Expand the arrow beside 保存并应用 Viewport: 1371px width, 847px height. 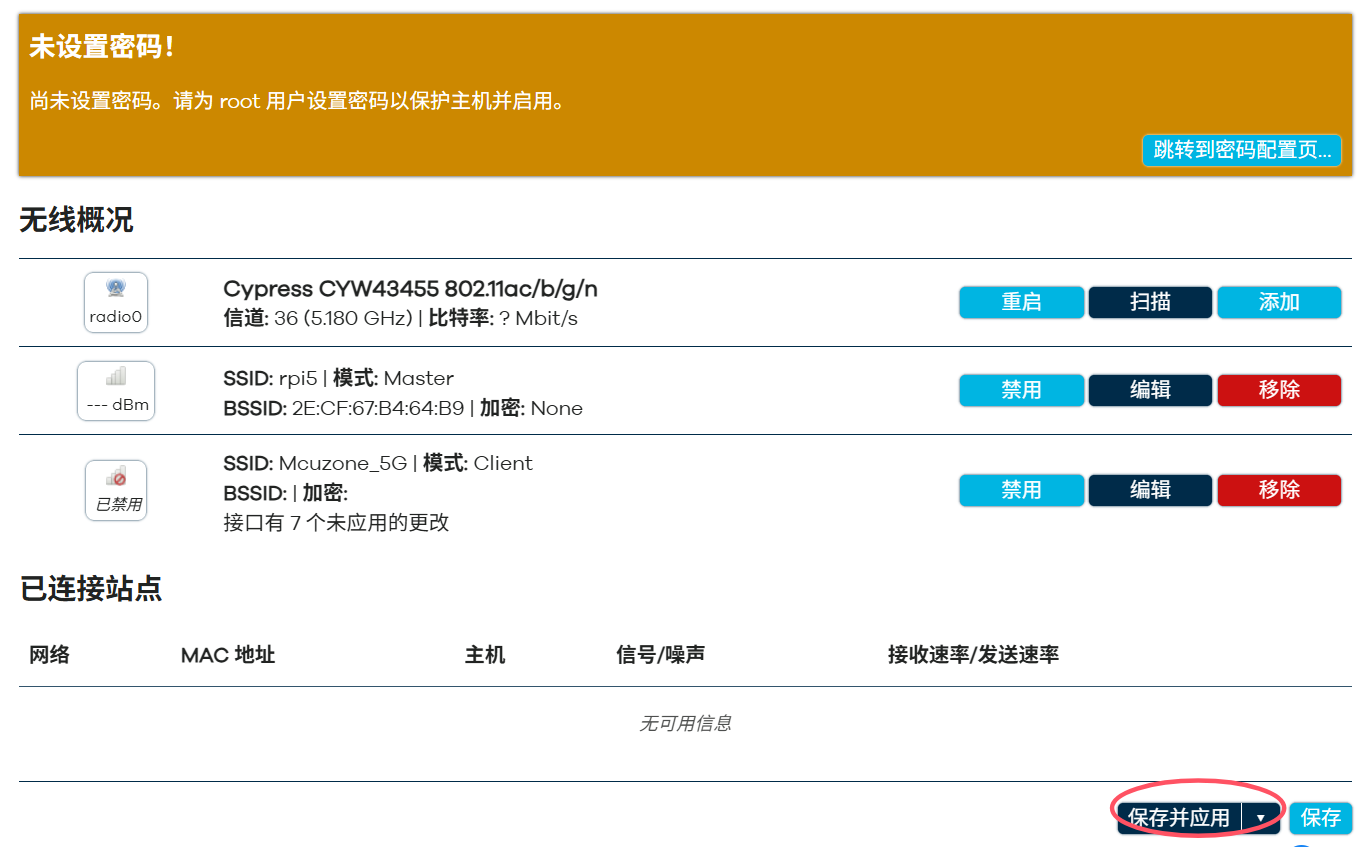(1261, 817)
